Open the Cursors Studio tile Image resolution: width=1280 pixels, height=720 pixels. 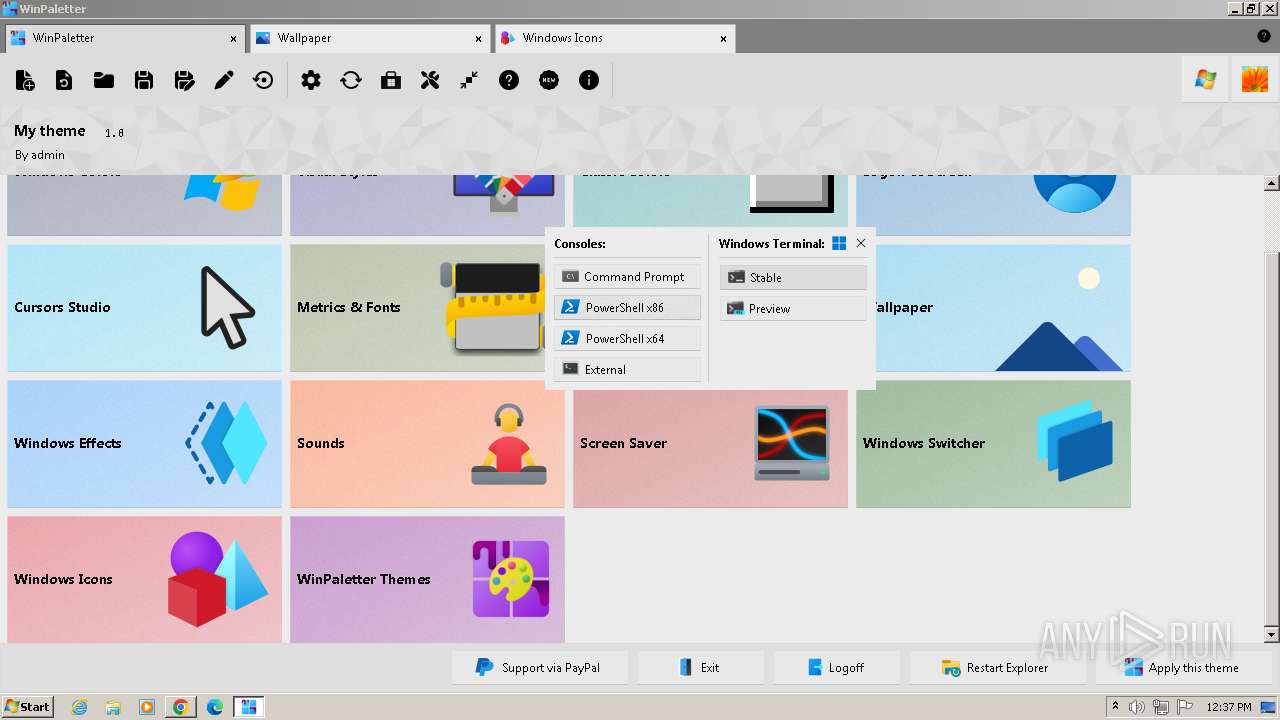144,307
